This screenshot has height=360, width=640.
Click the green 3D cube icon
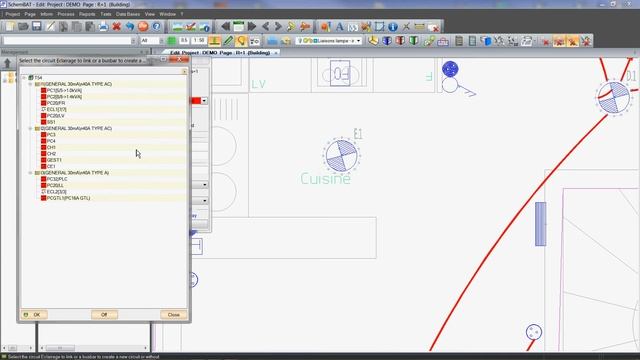click(413, 41)
